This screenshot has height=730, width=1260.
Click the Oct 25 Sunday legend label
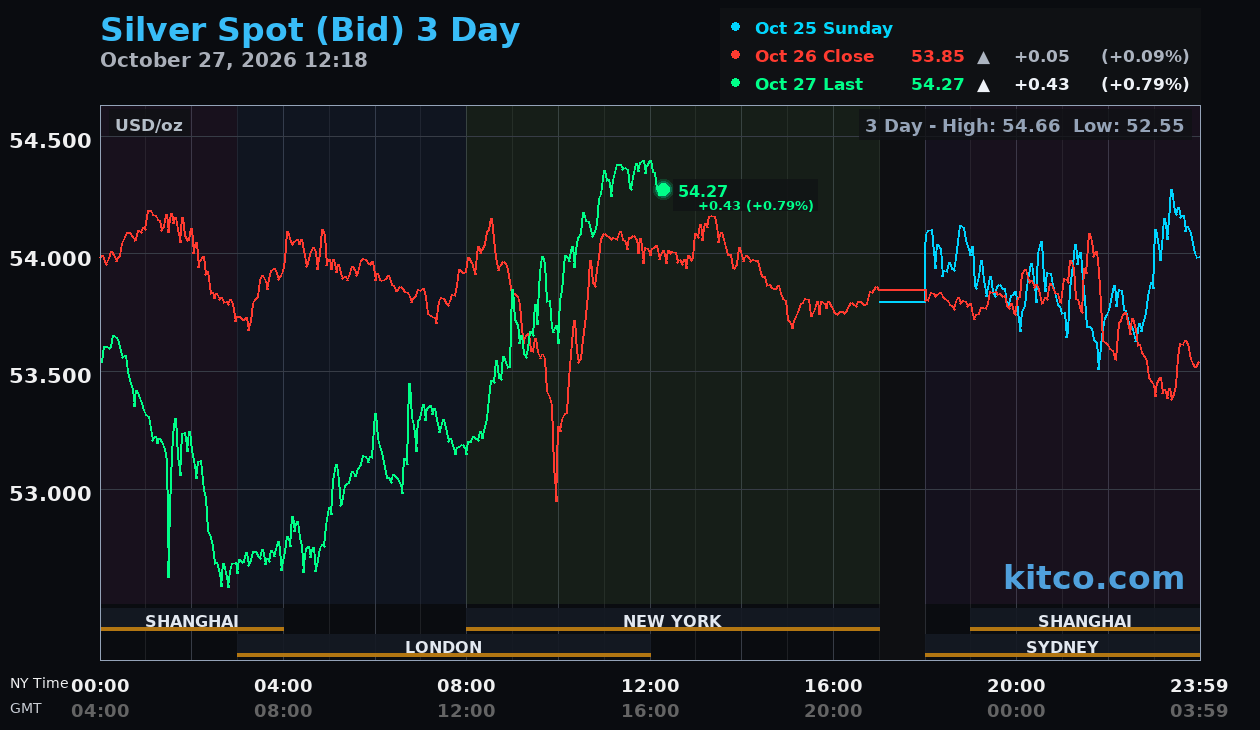[824, 28]
